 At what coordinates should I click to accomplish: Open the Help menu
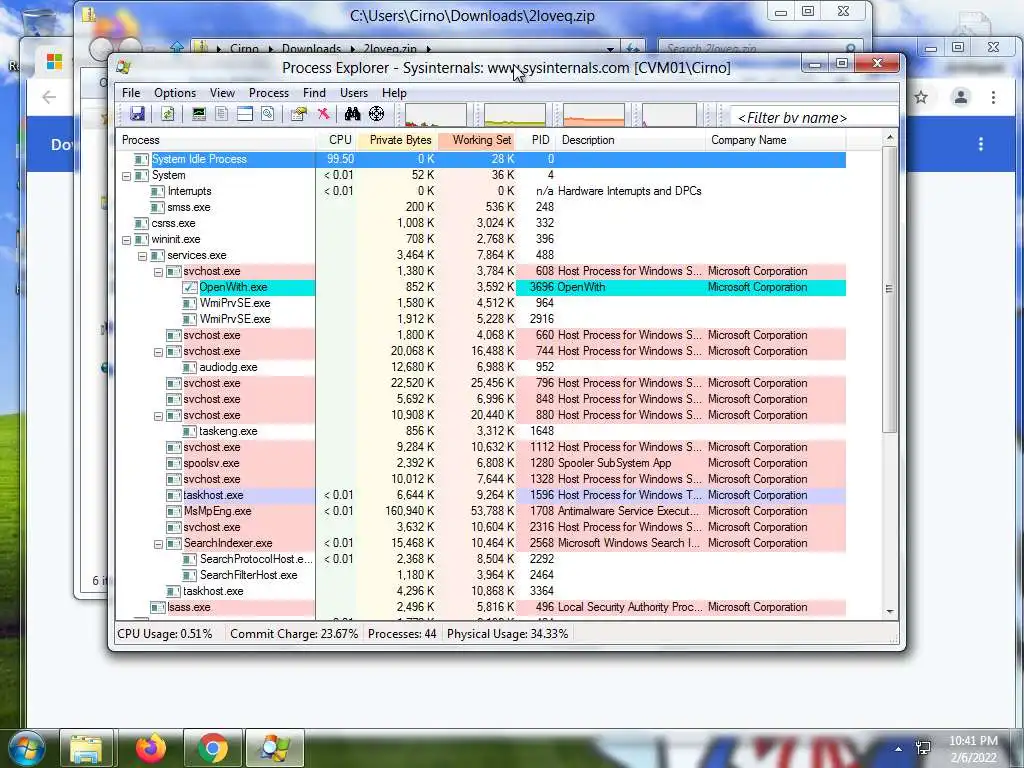pyautogui.click(x=394, y=93)
